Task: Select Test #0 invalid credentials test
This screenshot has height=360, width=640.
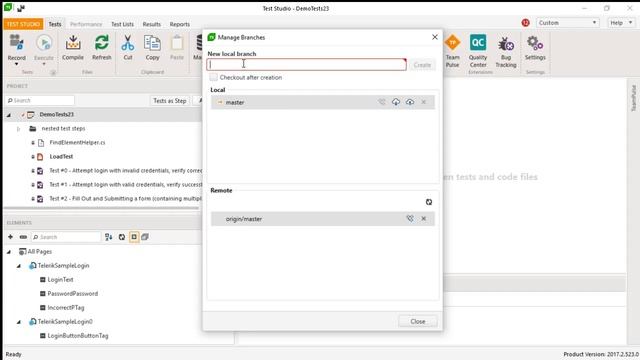Action: [x=126, y=171]
